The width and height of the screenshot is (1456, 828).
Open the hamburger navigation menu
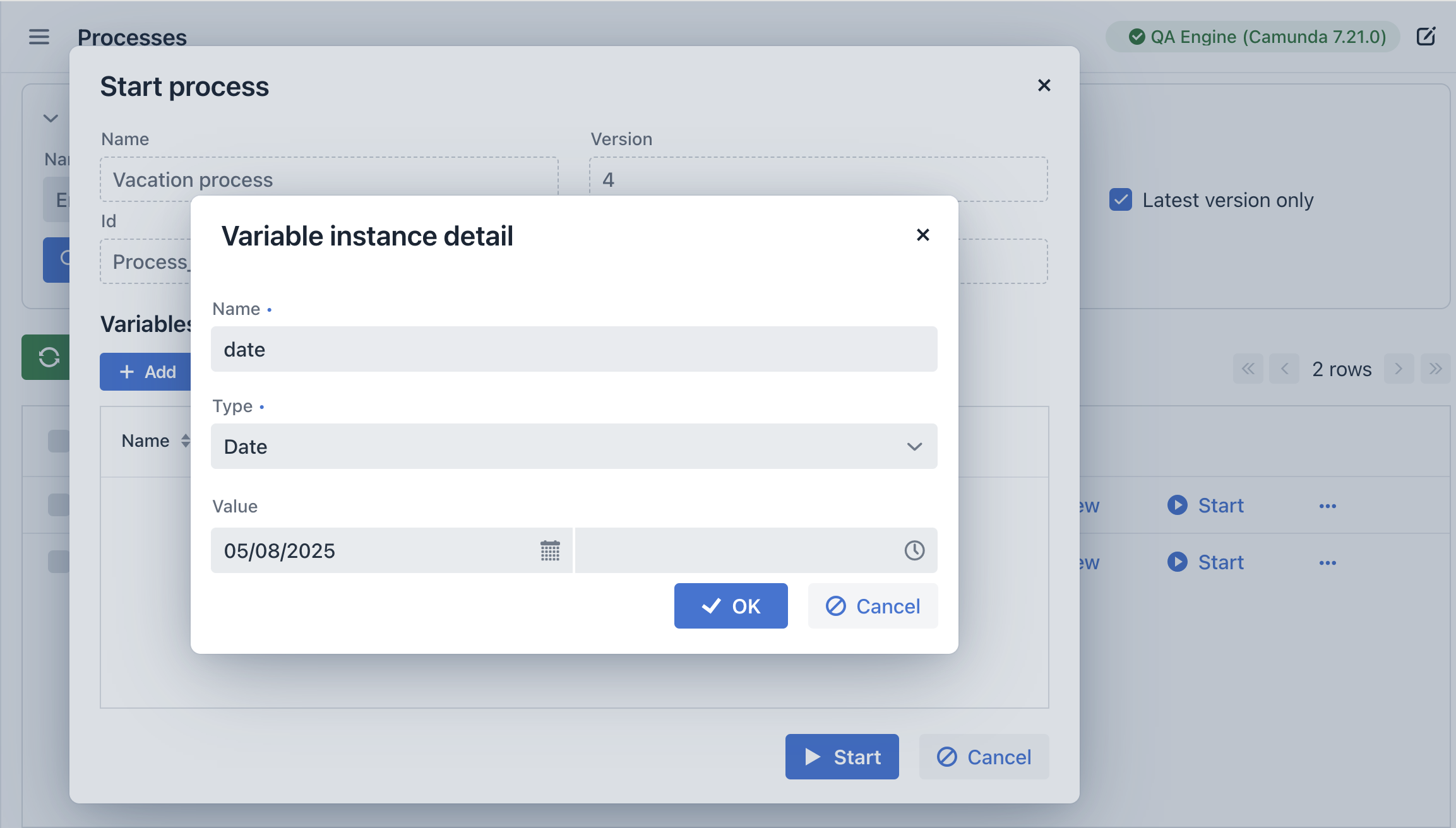click(39, 37)
